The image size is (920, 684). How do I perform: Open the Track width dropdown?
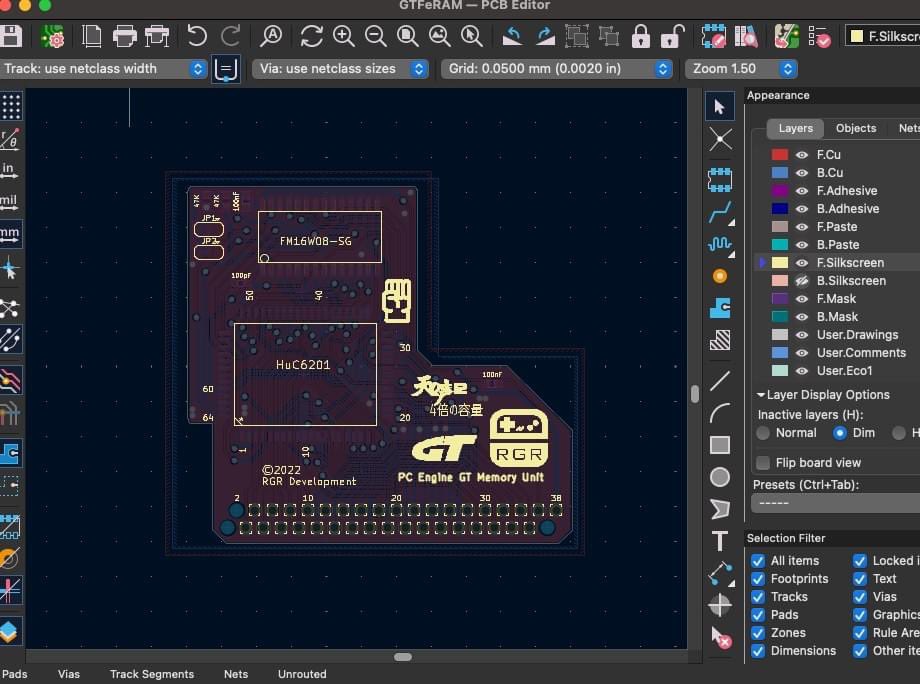pyautogui.click(x=102, y=69)
